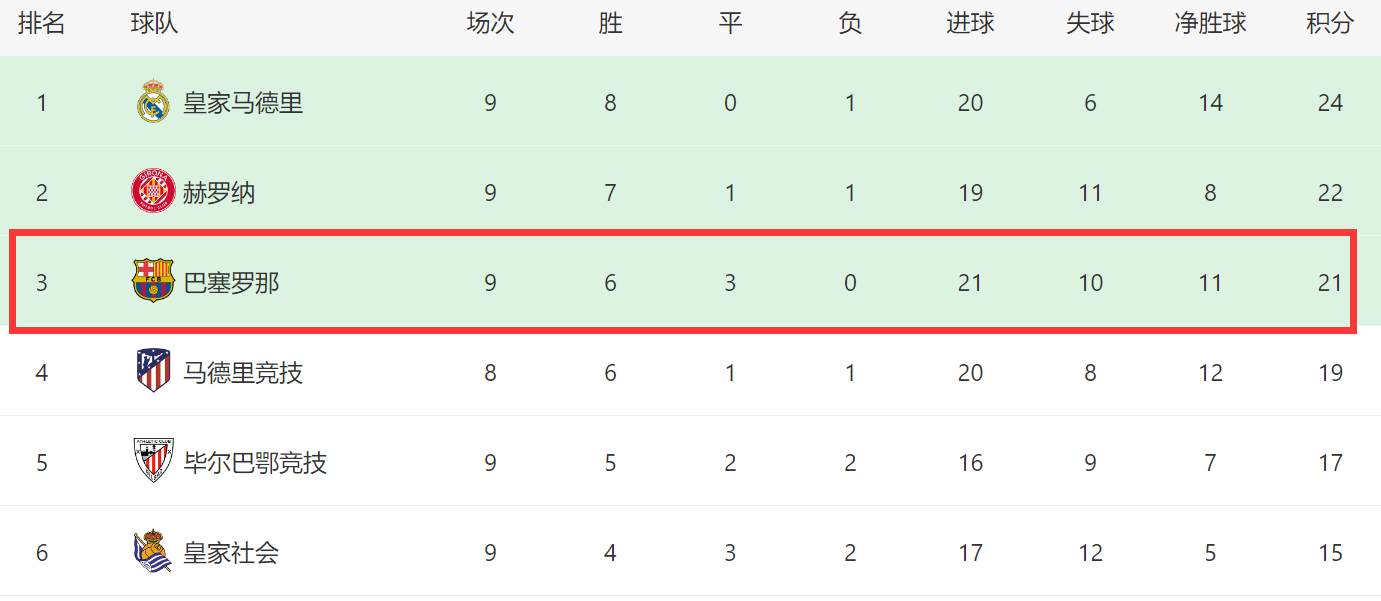1381x601 pixels.
Task: Sort by 净胜球 column header
Action: pos(1210,24)
